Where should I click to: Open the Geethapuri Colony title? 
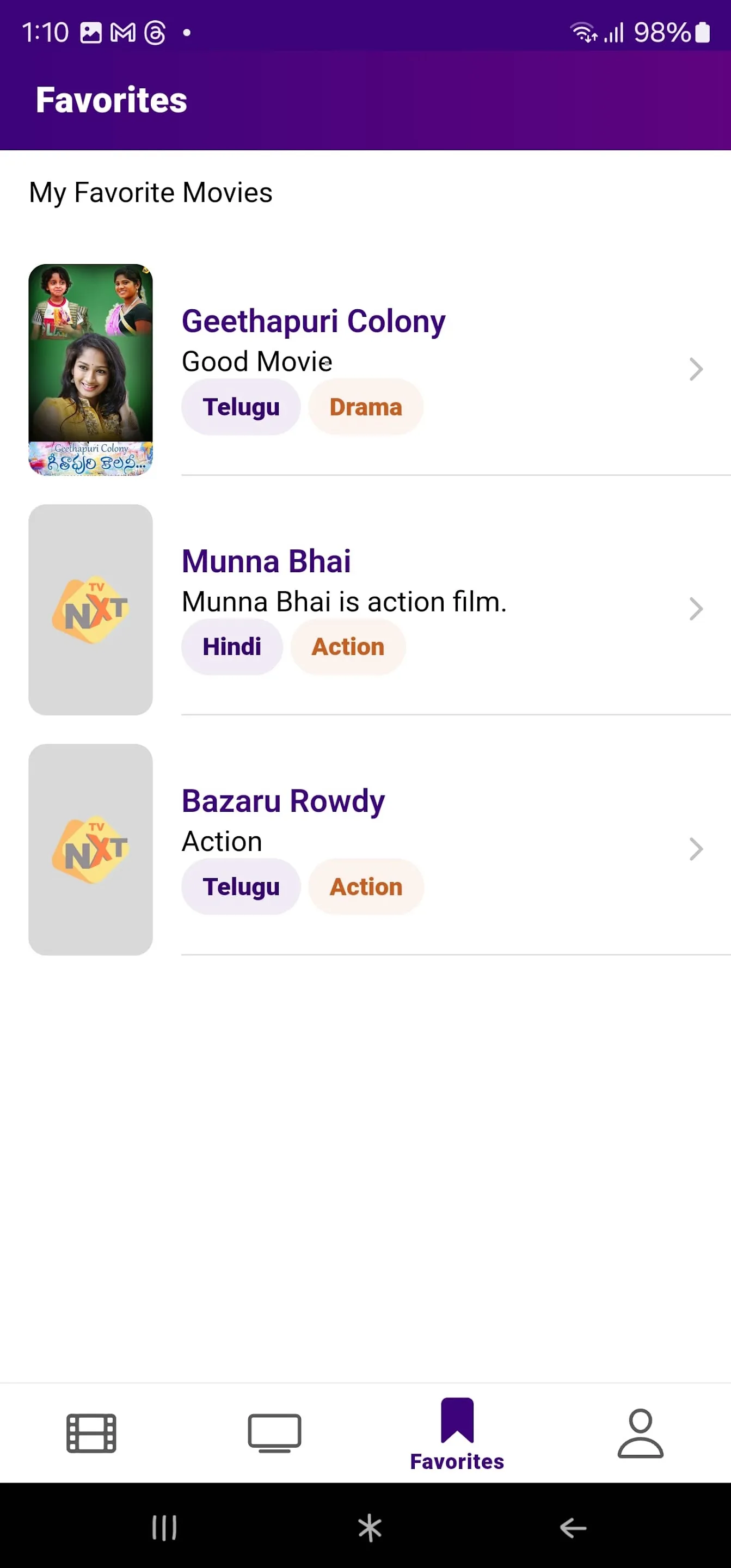pyautogui.click(x=314, y=321)
